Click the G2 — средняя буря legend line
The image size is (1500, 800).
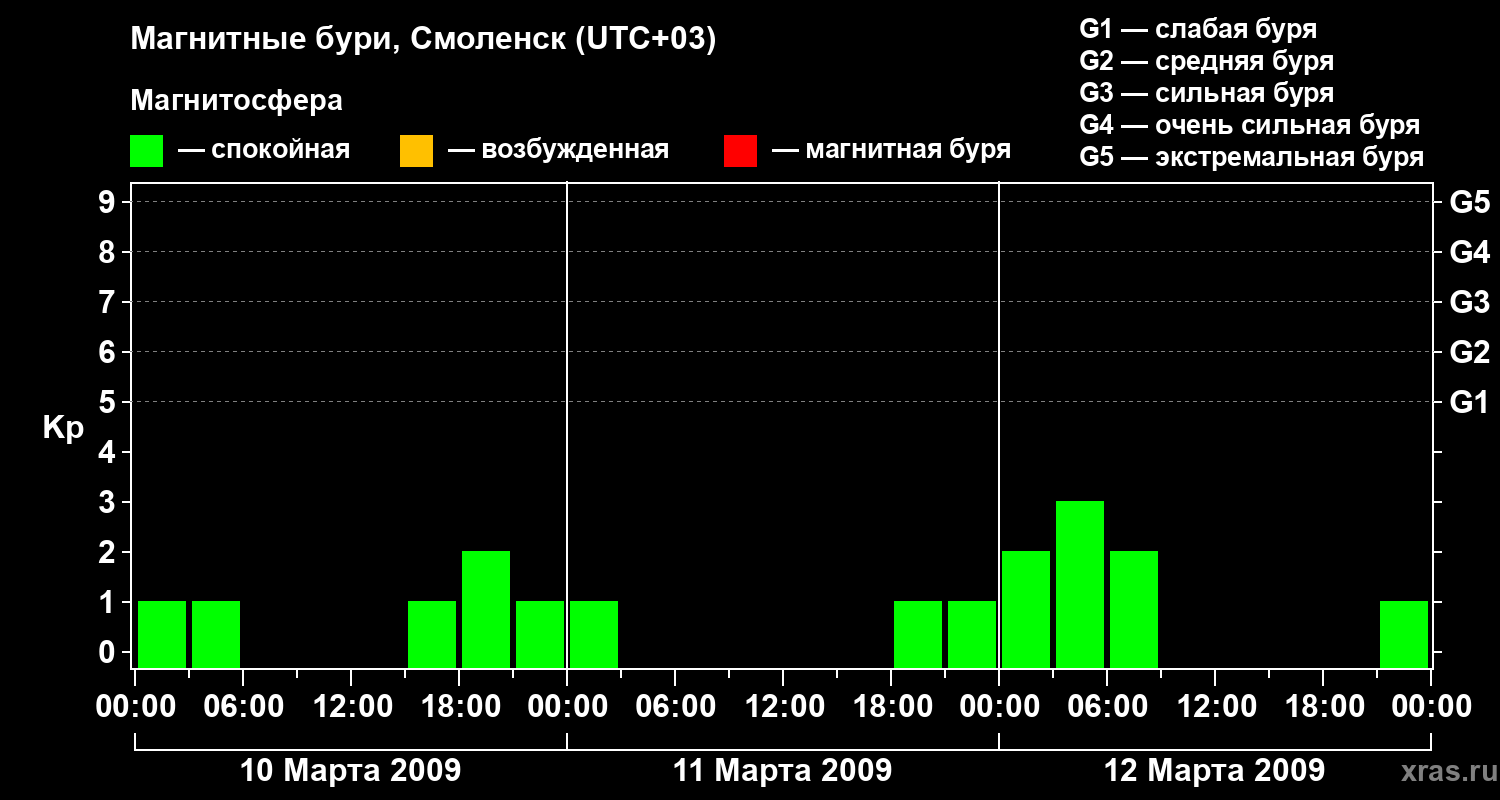click(1207, 61)
